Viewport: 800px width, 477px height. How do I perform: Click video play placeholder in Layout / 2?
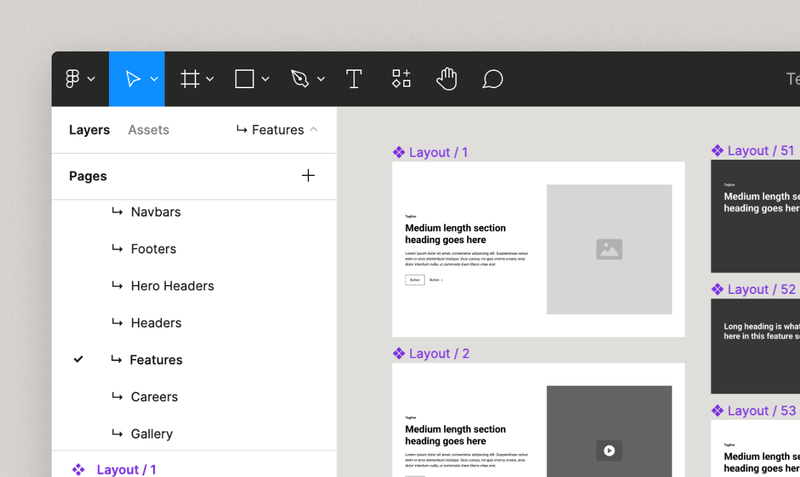(x=609, y=450)
